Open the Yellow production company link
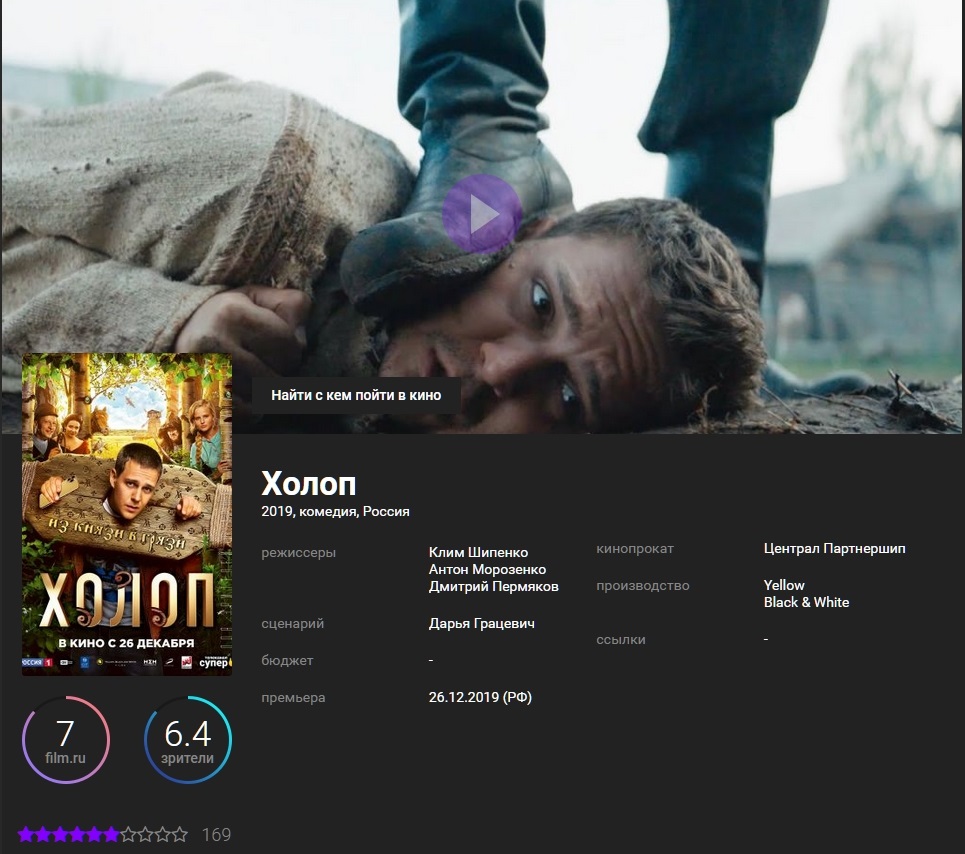The height and width of the screenshot is (854, 965). point(784,585)
